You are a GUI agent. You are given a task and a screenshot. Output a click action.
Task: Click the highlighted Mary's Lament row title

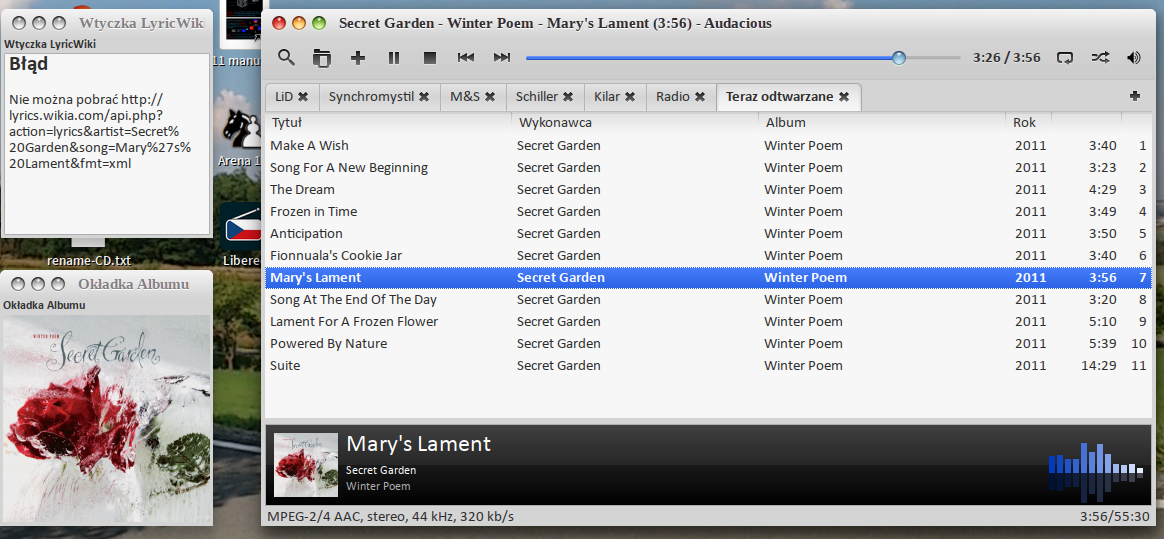tap(315, 278)
